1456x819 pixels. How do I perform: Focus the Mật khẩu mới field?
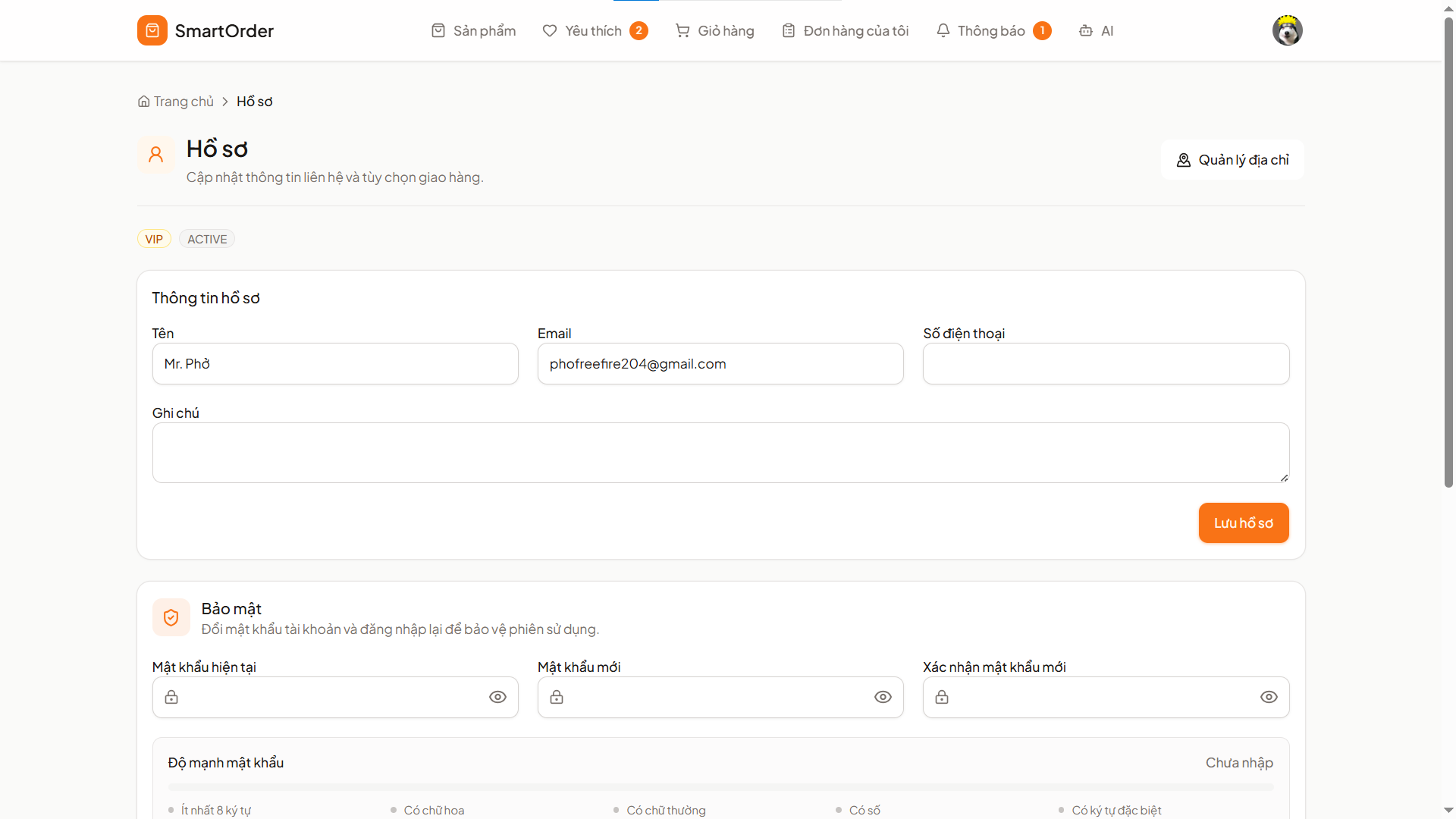[x=720, y=698]
